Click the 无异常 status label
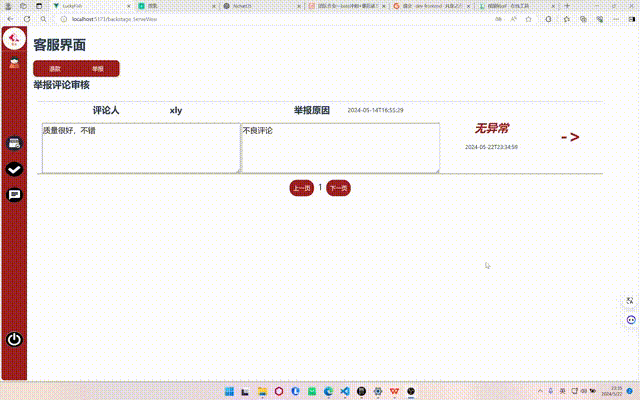640x400 pixels. [x=491, y=129]
